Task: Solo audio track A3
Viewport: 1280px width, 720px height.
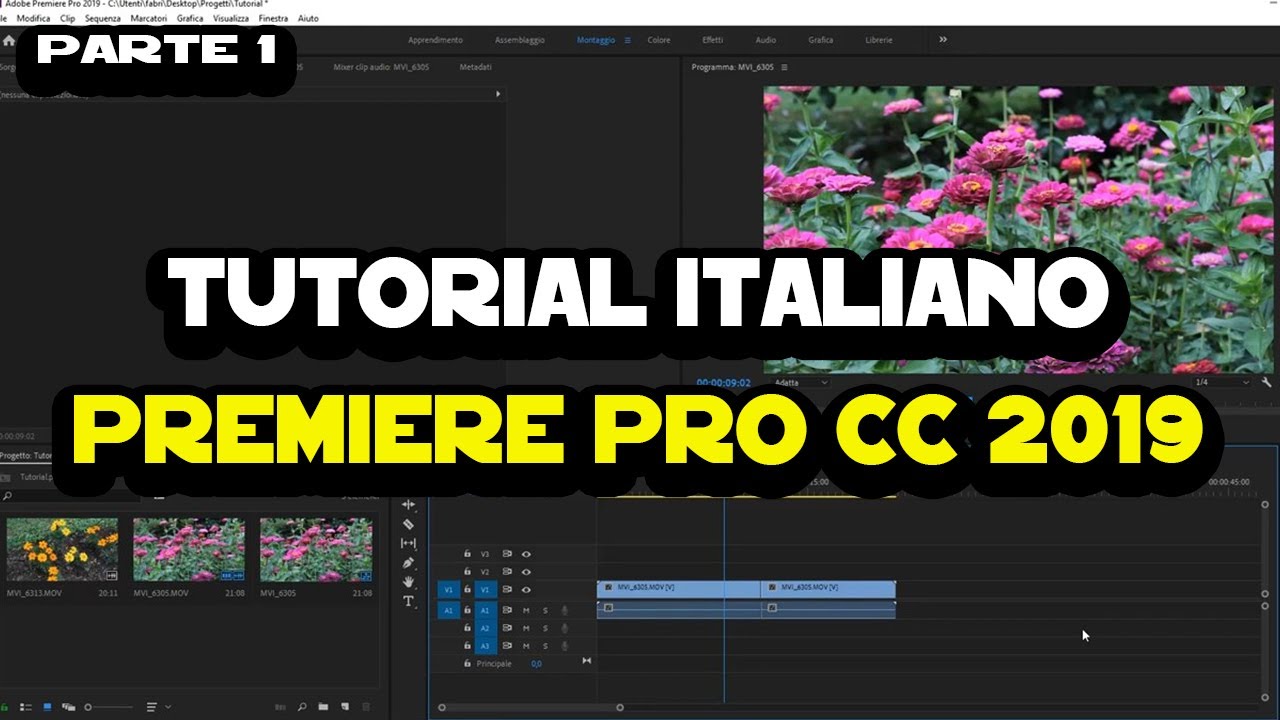Action: (545, 646)
